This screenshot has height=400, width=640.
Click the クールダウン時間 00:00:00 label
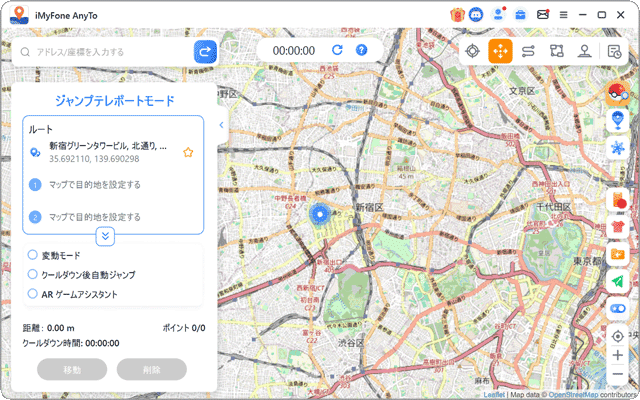71,343
